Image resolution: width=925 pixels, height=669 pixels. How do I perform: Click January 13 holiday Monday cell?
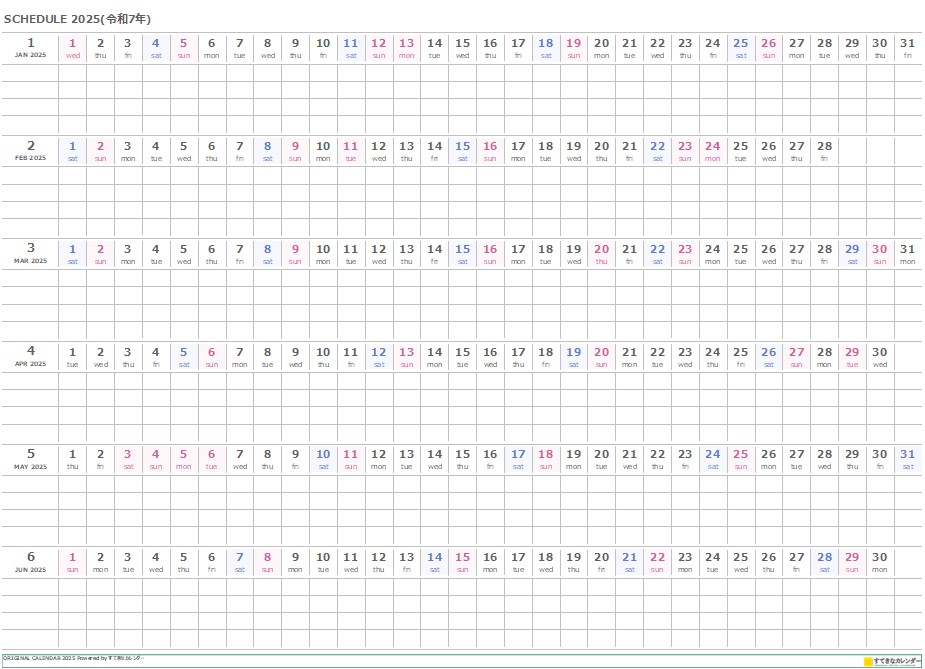pos(406,48)
